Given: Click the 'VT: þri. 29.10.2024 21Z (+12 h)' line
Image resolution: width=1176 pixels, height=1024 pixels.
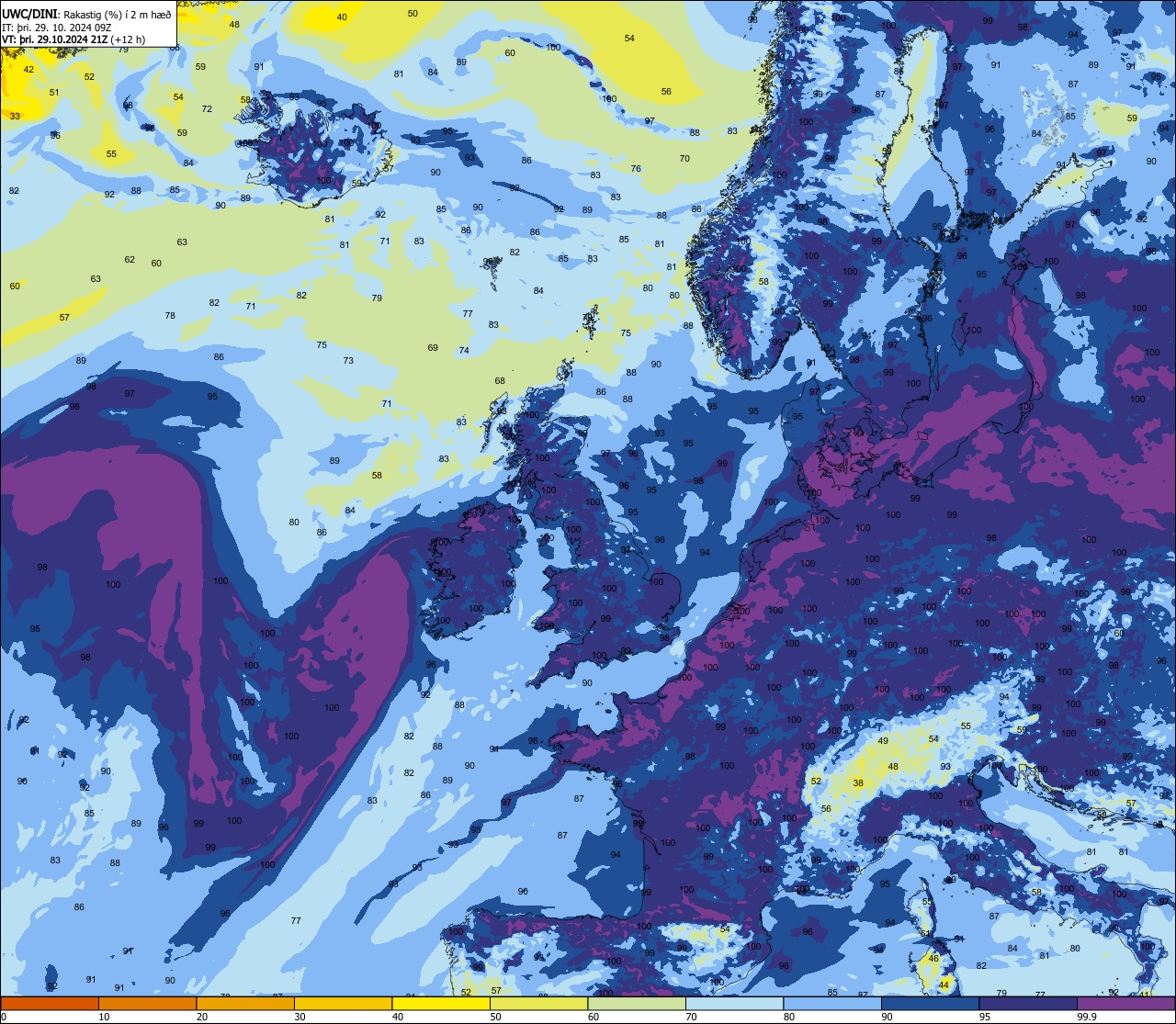Looking at the screenshot, I should (75, 39).
